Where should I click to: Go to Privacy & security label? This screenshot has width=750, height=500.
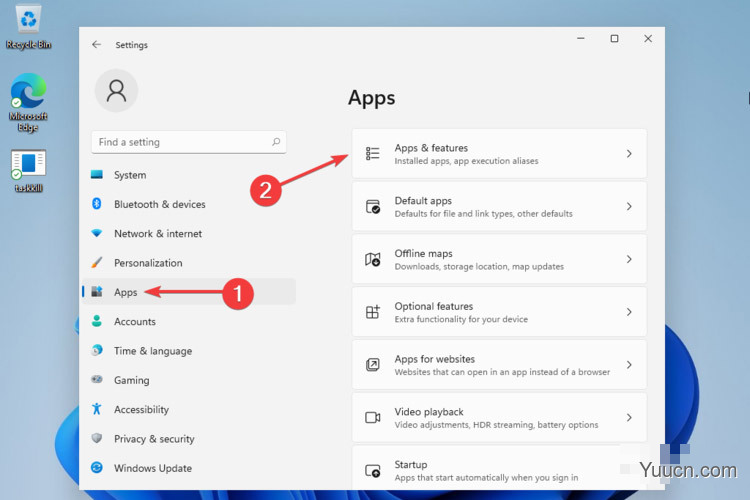pos(154,439)
